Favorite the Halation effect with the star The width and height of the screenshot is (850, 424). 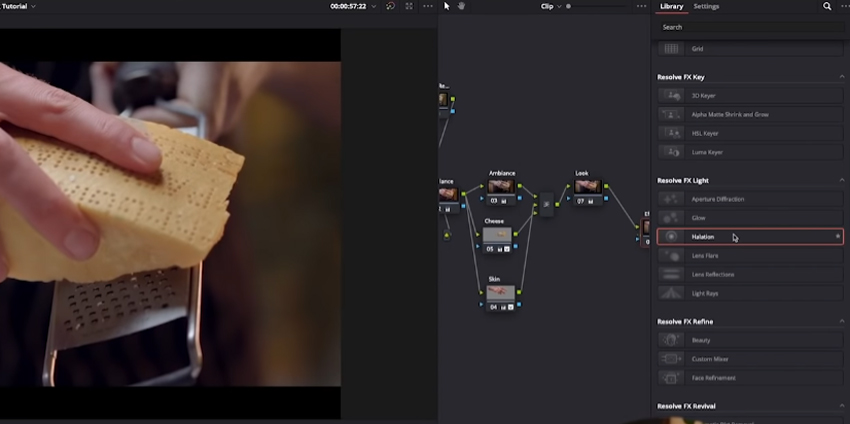click(838, 237)
